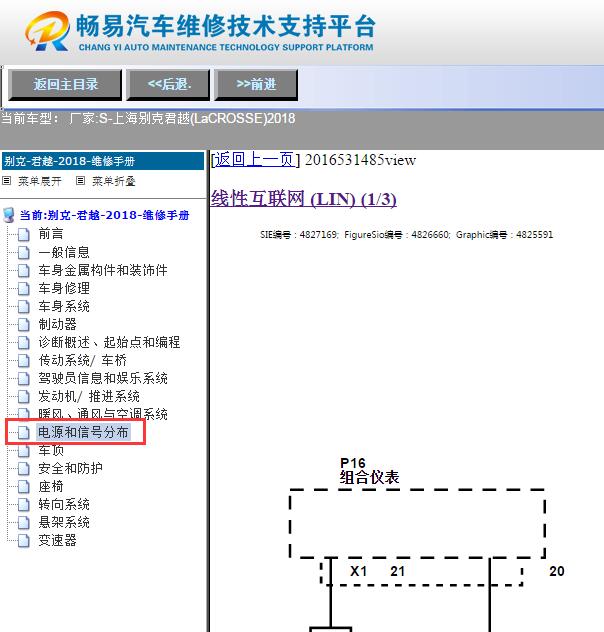Open 诊断概述、起始点和编程 section
Screen dimensions: 604x632
[x=109, y=342]
